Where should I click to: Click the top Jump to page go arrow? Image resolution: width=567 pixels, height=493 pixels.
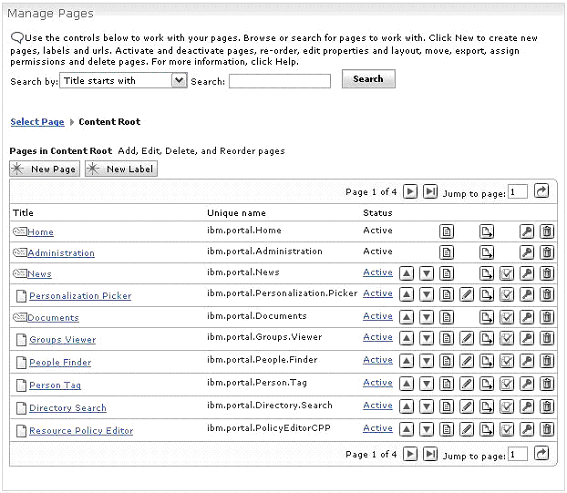tap(542, 191)
